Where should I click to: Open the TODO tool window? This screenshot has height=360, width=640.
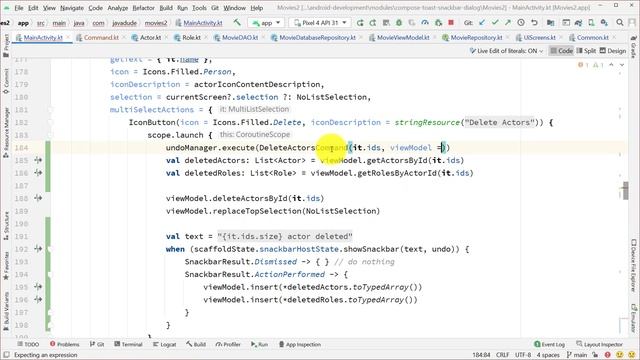point(28,344)
